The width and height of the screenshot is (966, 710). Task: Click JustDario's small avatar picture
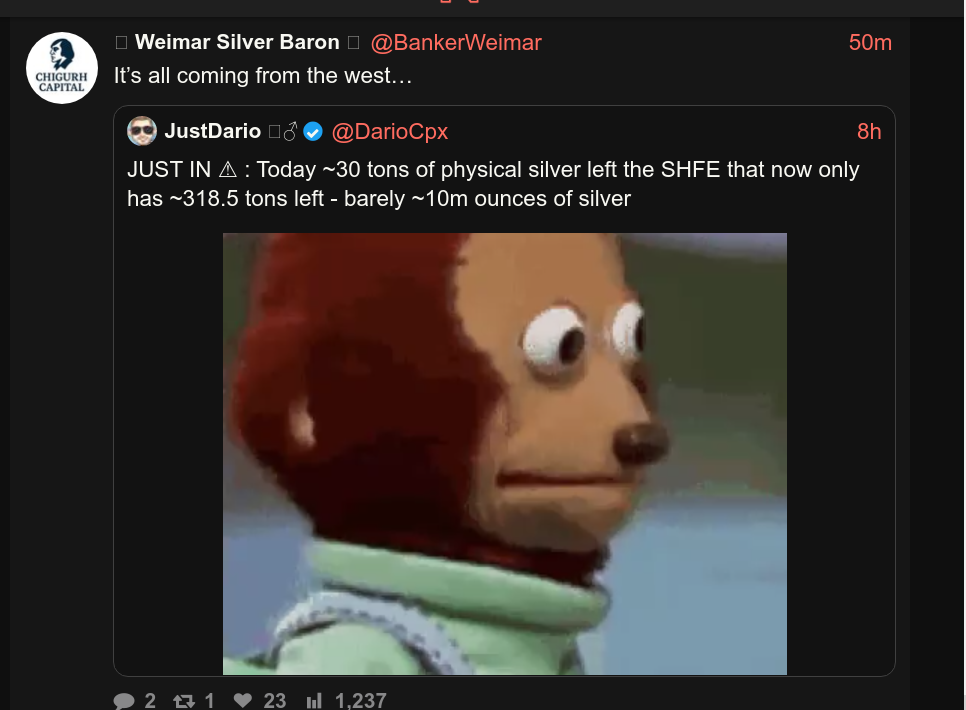click(x=142, y=131)
